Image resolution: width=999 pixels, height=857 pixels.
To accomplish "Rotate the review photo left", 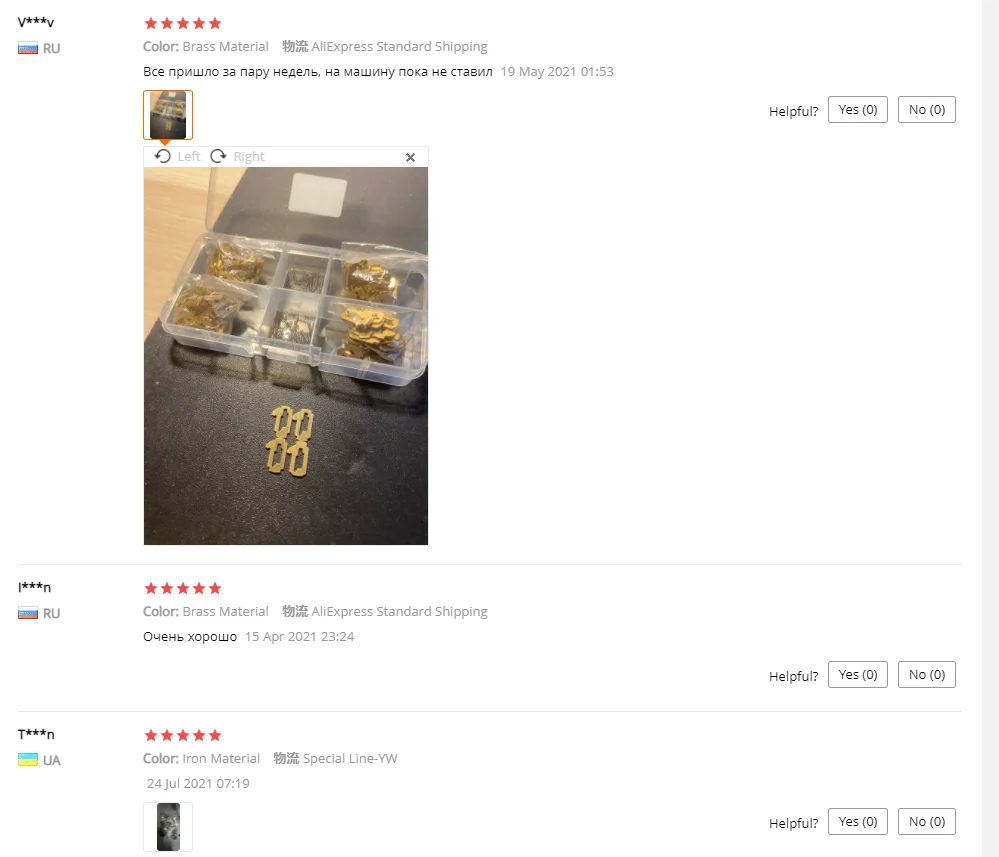I will click(x=178, y=157).
